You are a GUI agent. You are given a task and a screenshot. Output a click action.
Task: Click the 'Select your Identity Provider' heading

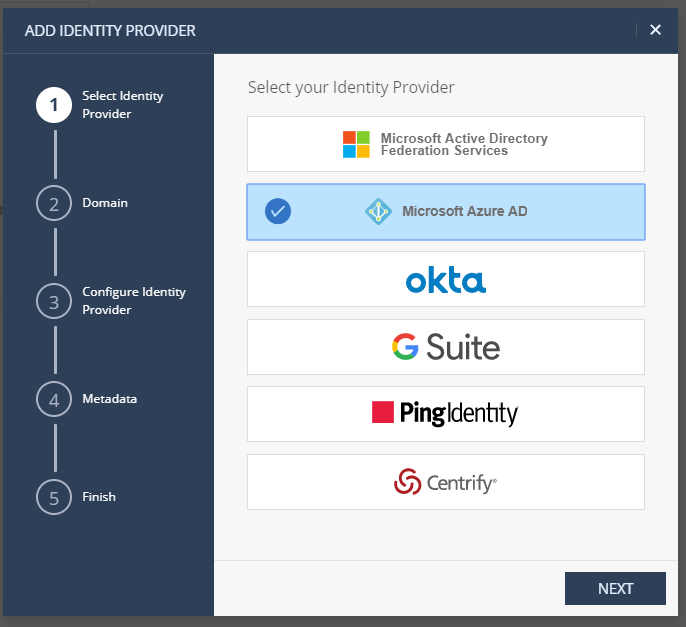(351, 88)
